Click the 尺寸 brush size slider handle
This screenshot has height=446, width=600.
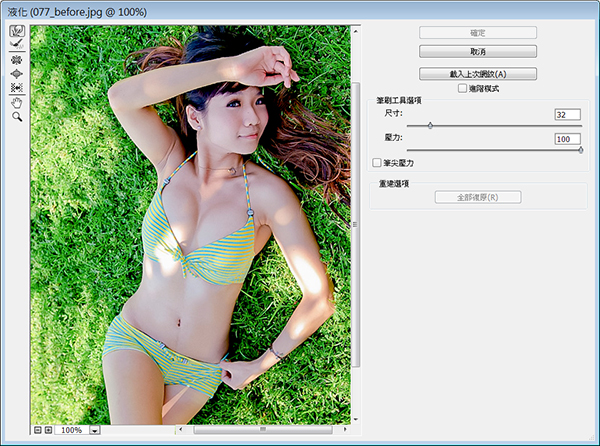430,125
